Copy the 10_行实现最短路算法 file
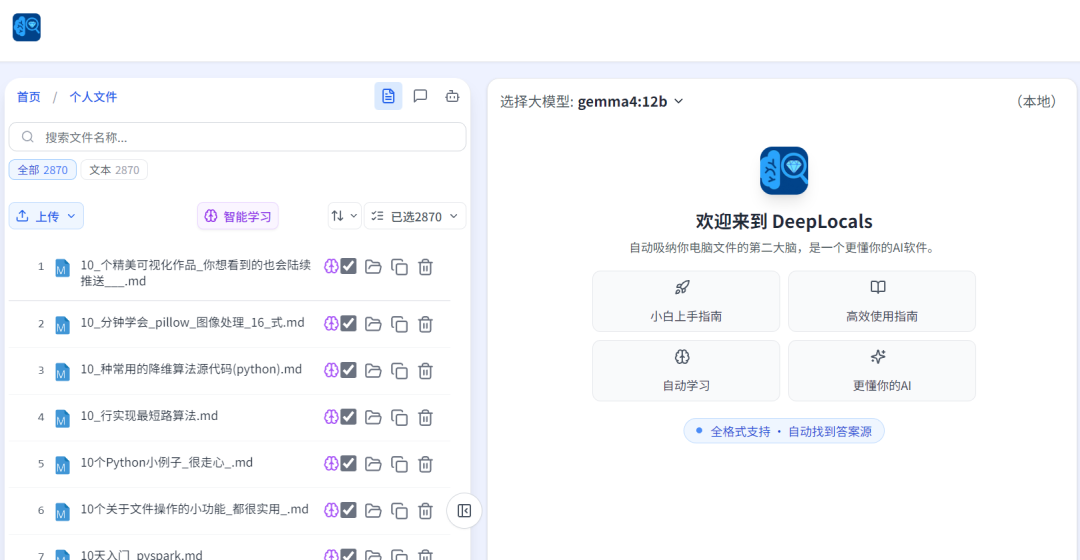This screenshot has width=1080, height=560. pyautogui.click(x=399, y=417)
